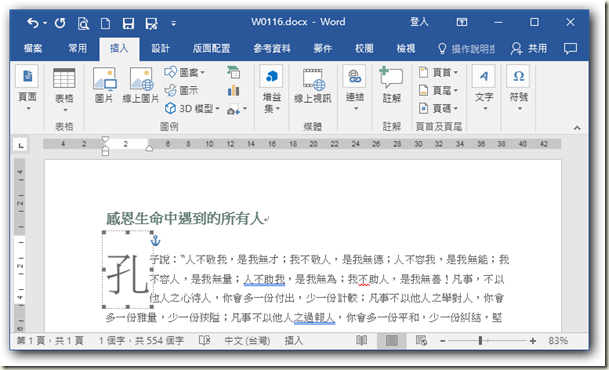The image size is (609, 370).
Task: Click page count 第 1 頁，共 1 頁
Action: click(50, 341)
